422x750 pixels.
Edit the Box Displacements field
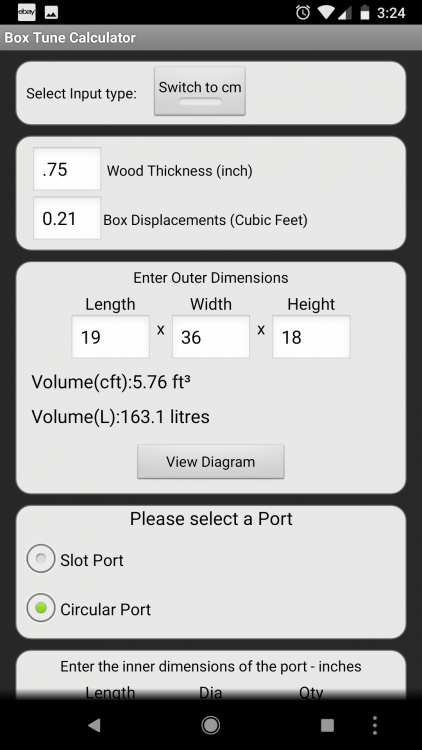point(67,218)
